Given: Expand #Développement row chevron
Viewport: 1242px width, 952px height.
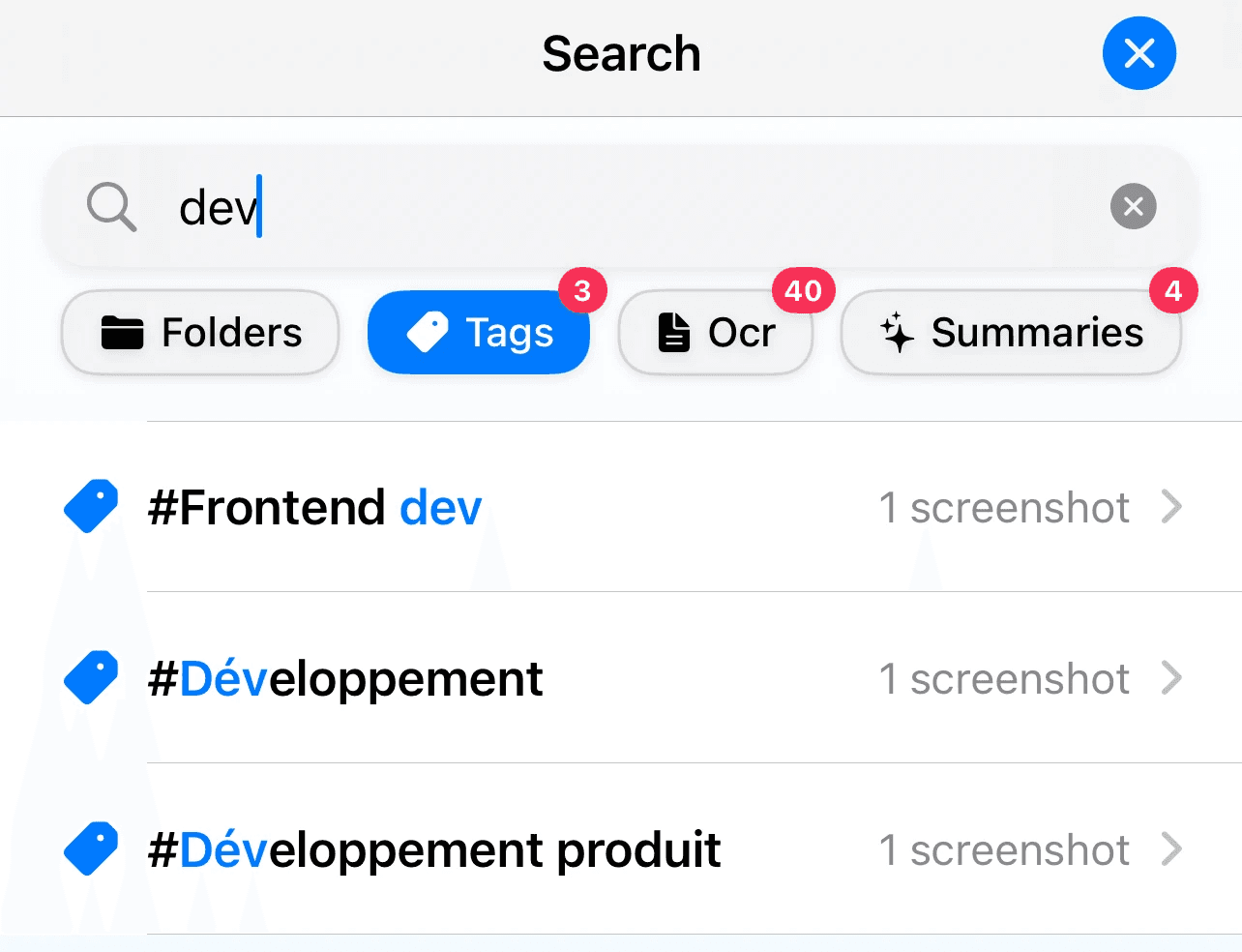Looking at the screenshot, I should point(1171,677).
